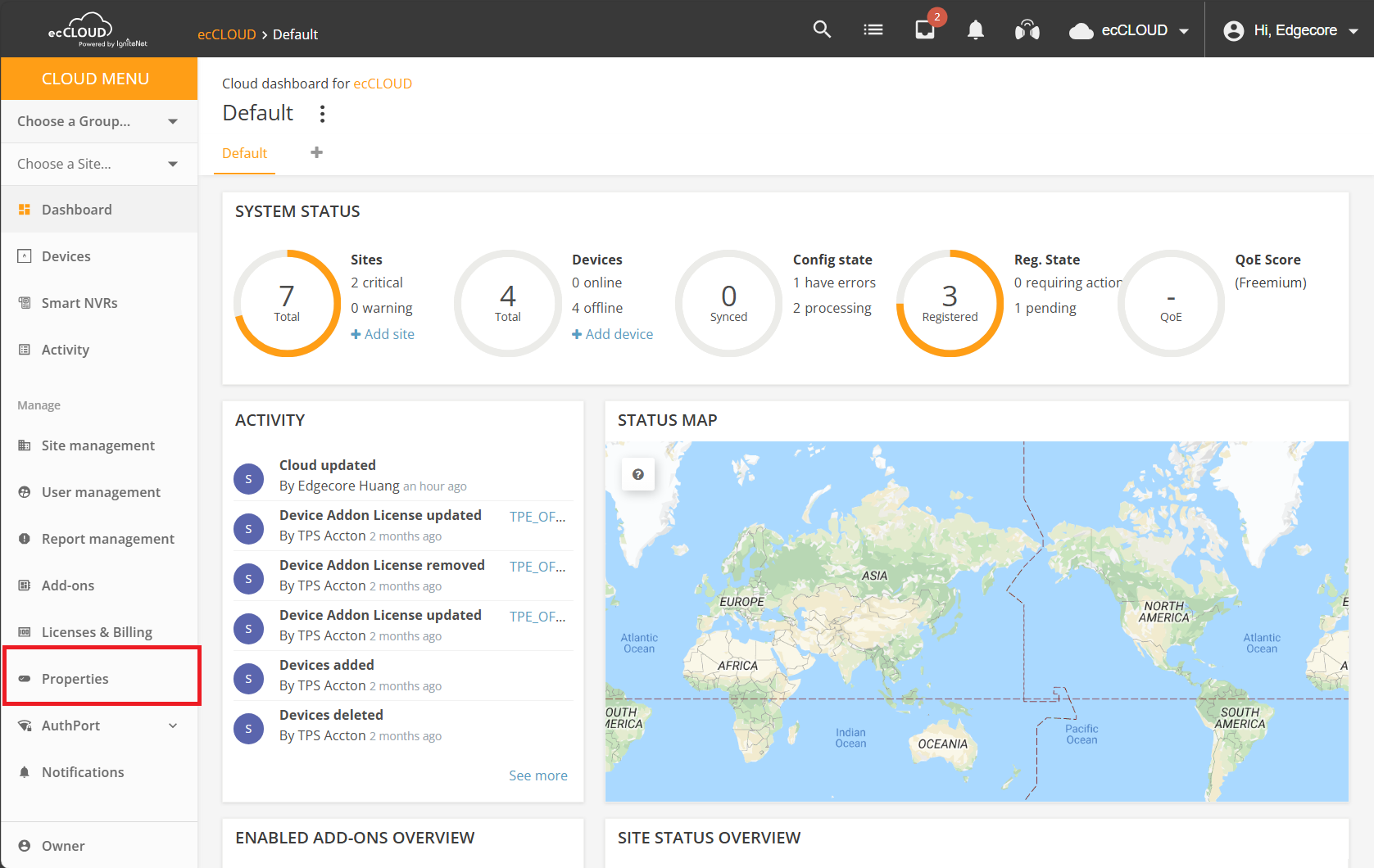The image size is (1374, 868).
Task: Click See more in Activity panel
Action: [538, 775]
